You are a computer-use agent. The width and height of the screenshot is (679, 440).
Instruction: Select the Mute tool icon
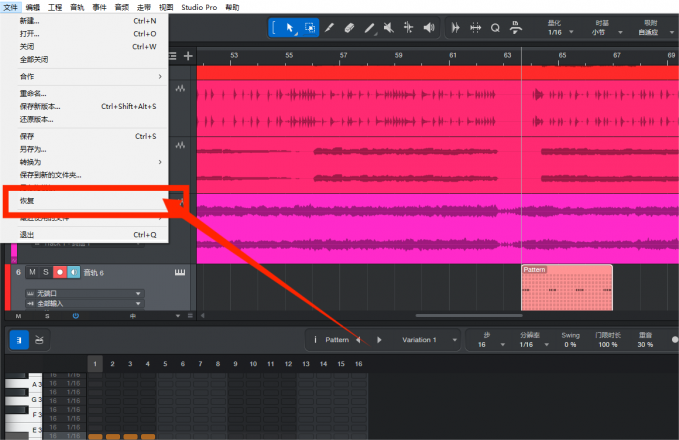389,28
